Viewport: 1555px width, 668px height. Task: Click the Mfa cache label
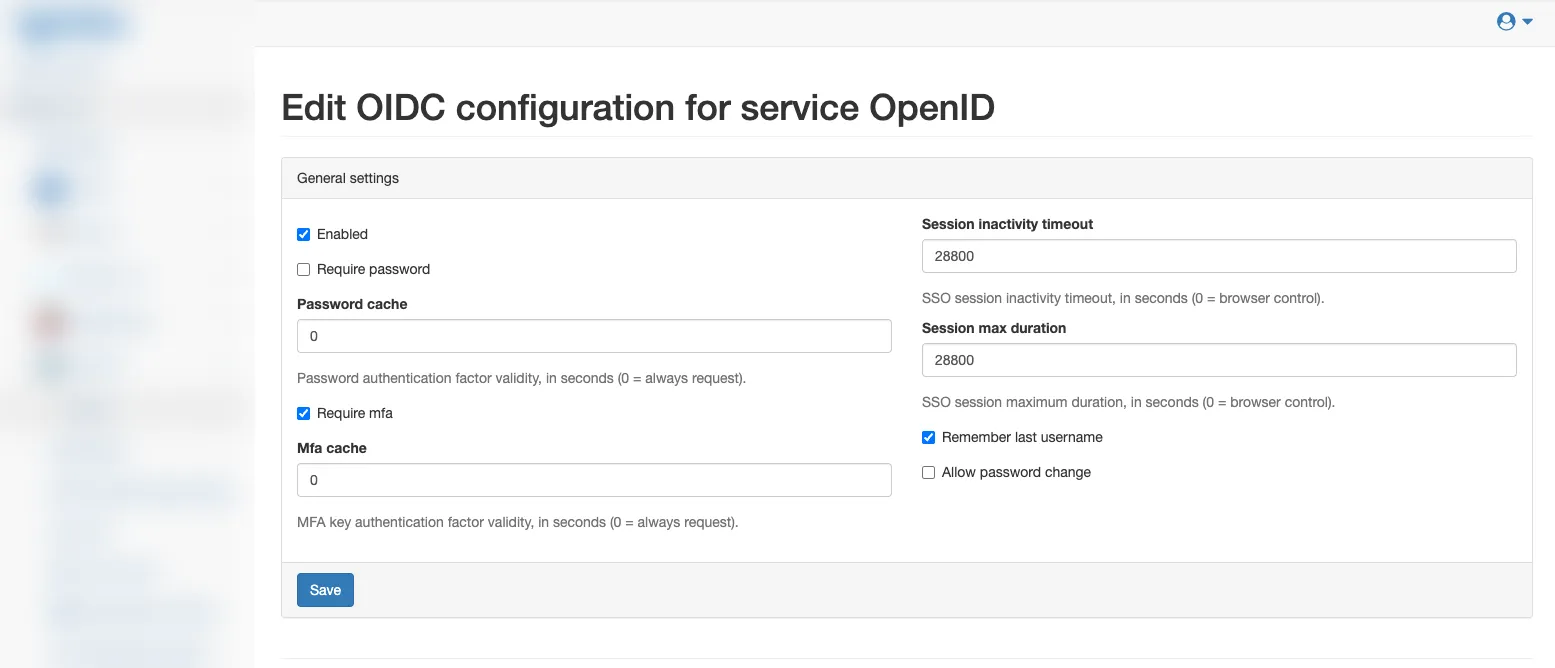332,448
